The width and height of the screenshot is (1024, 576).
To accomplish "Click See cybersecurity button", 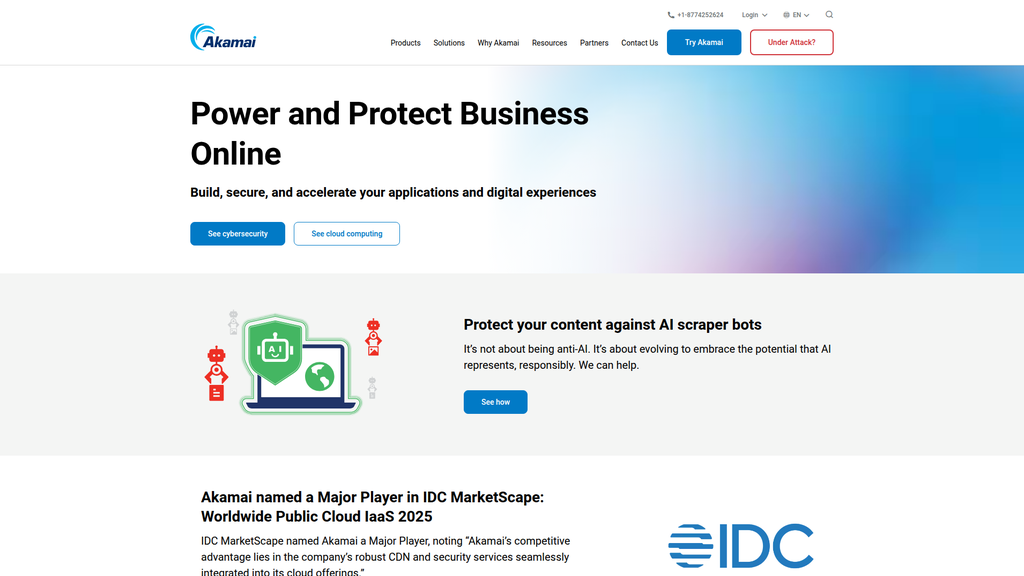I will click(x=238, y=234).
